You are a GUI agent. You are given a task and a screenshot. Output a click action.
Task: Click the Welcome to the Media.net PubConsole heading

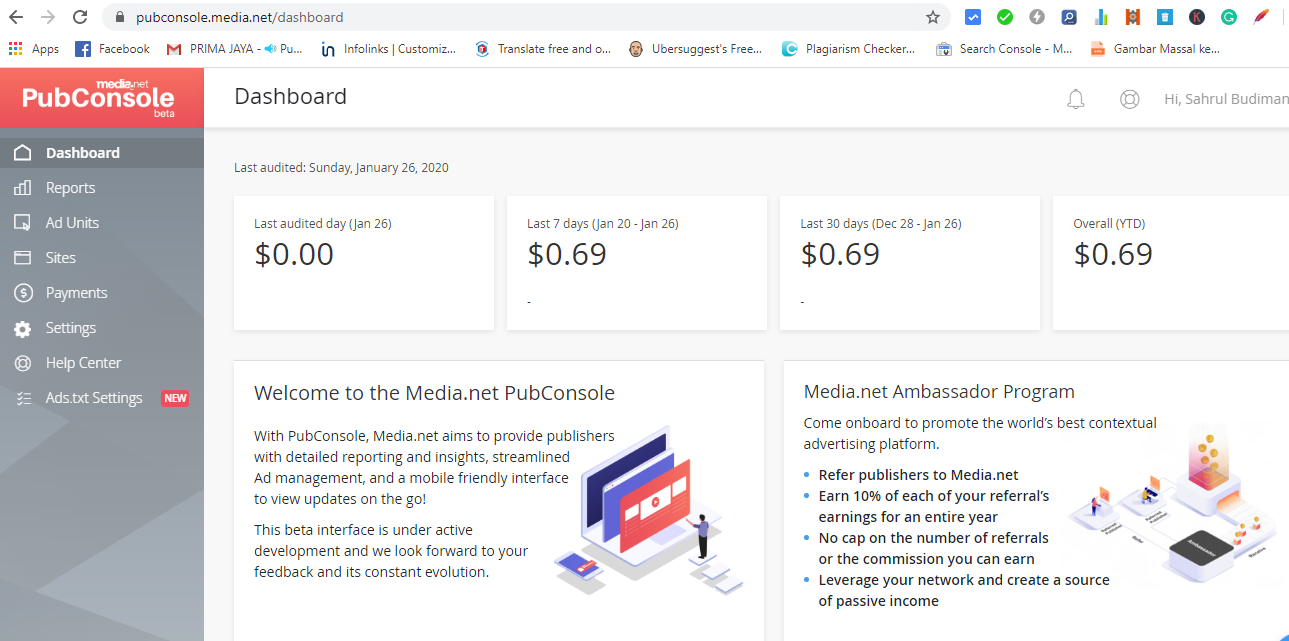[x=434, y=393]
